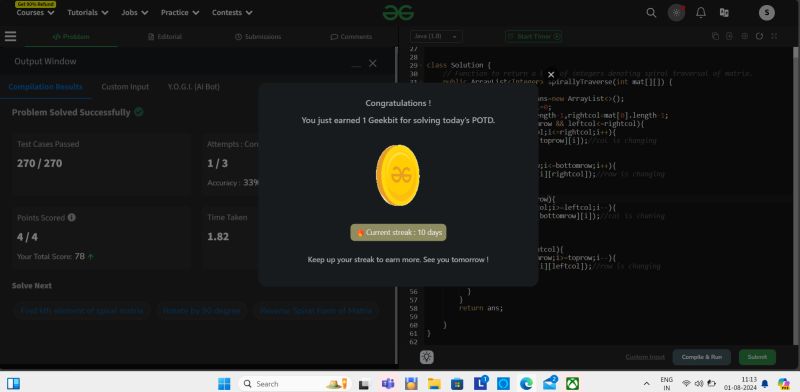Click the 'class Solution {' line in the editor
The image size is (800, 392).
click(458, 65)
